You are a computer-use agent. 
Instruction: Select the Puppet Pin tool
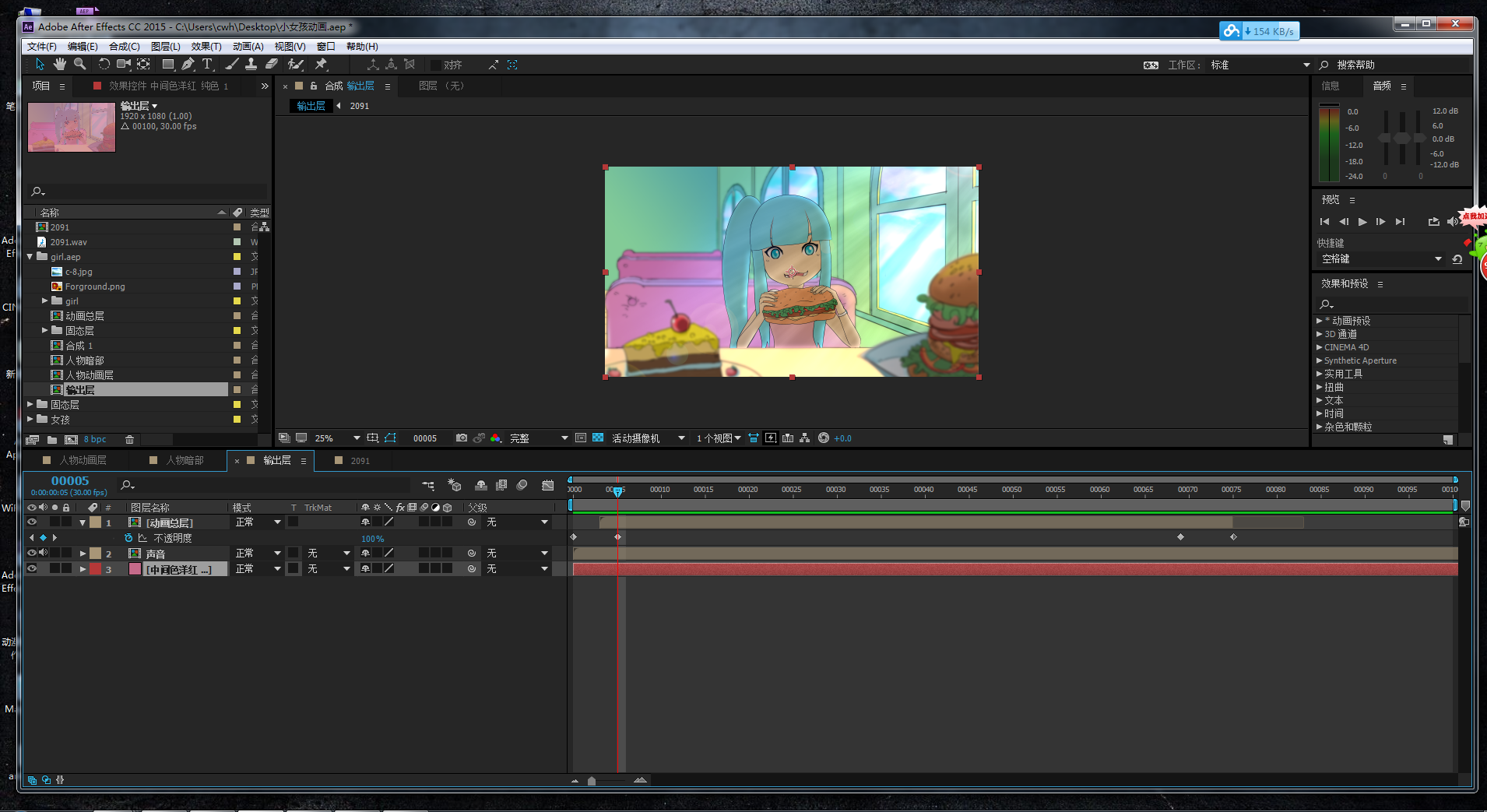(321, 65)
